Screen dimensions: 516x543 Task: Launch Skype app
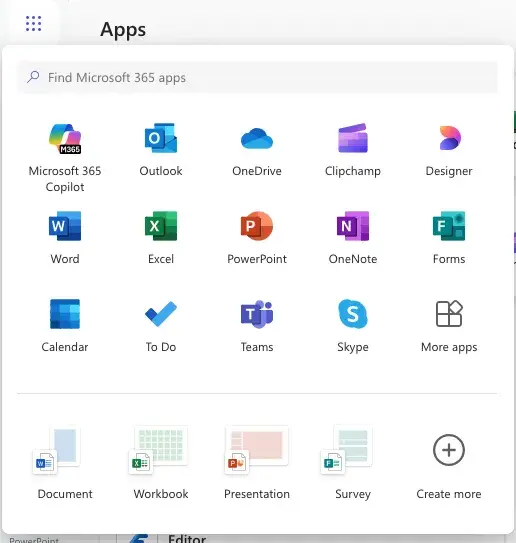(x=353, y=326)
